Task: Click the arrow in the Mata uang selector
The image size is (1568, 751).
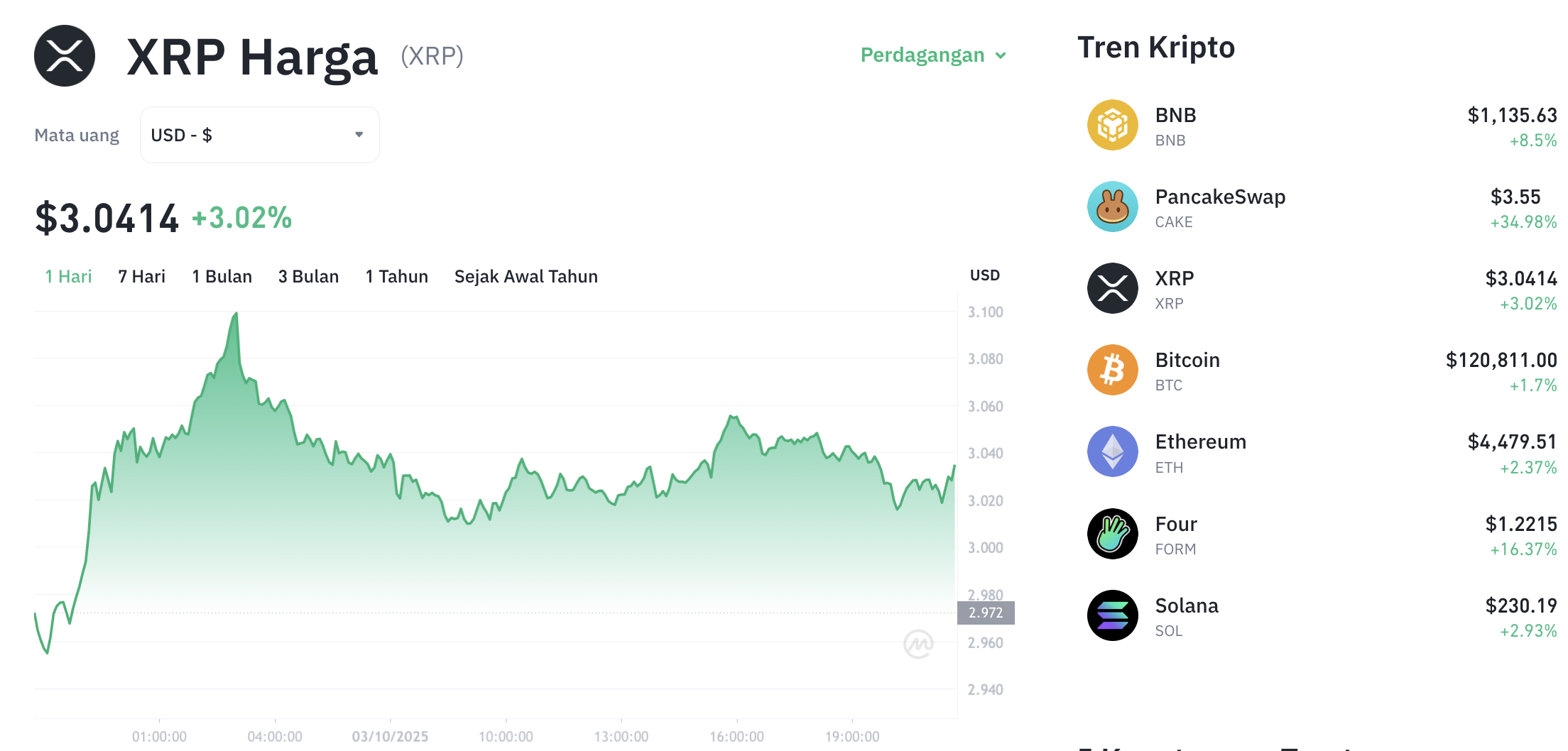Action: click(359, 135)
